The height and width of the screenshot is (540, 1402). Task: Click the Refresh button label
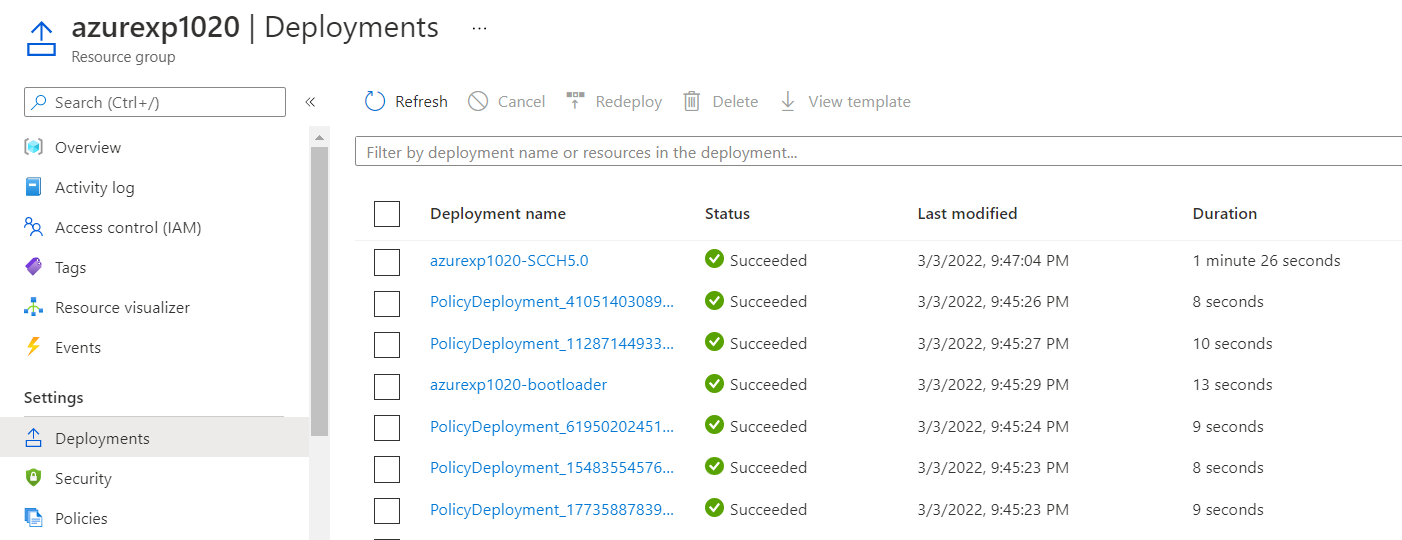click(421, 101)
